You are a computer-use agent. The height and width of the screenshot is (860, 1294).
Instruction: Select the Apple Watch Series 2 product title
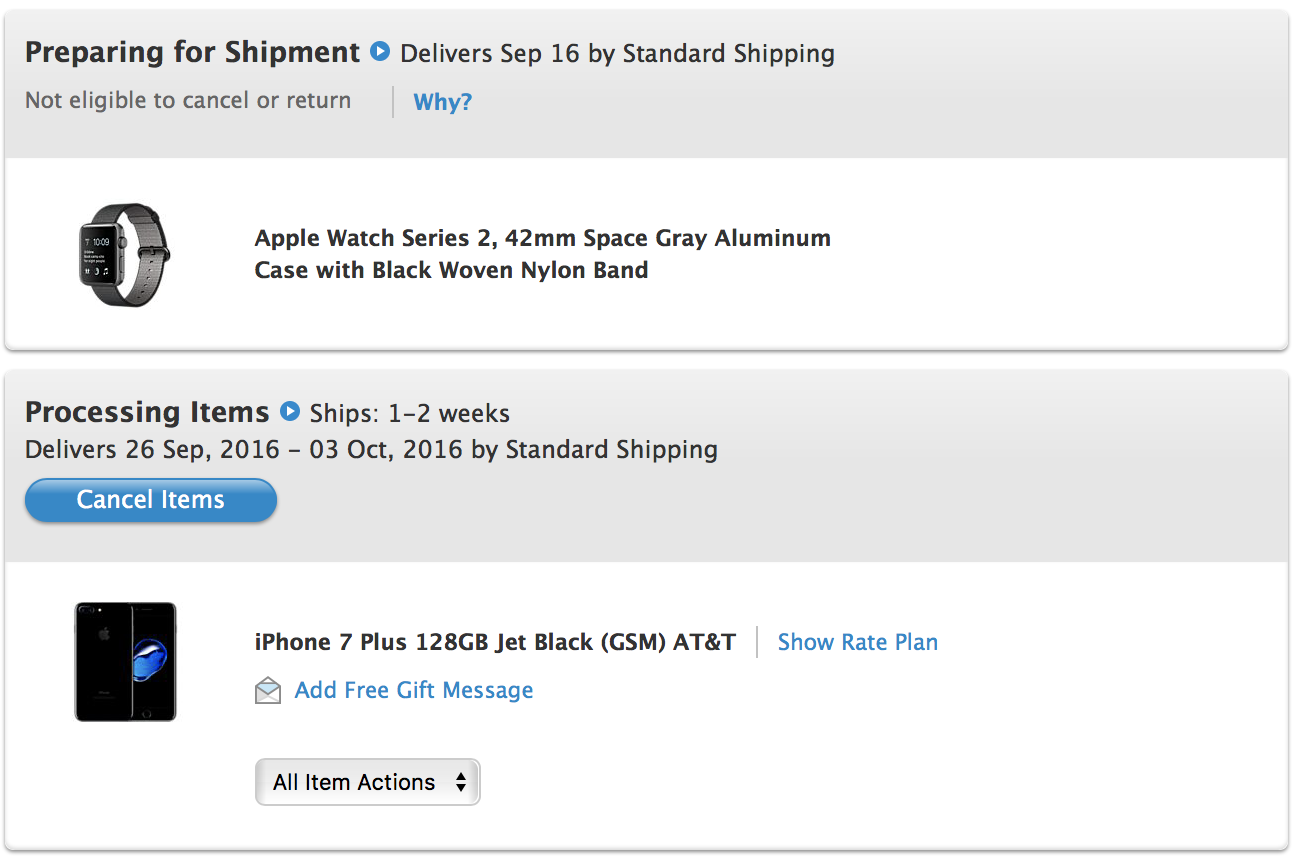pyautogui.click(x=542, y=254)
